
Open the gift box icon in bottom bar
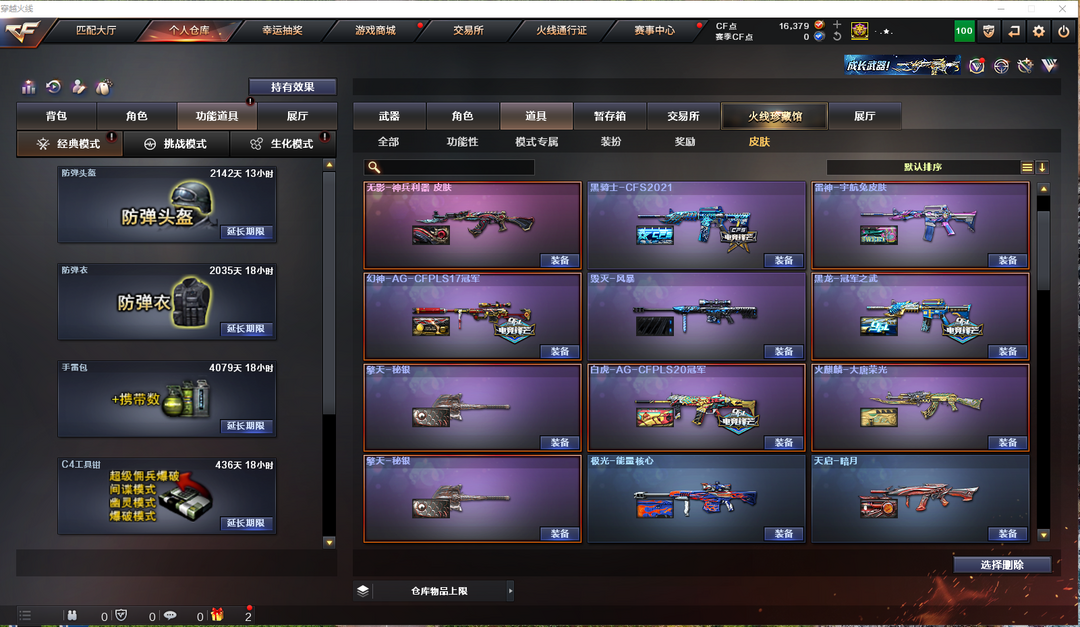[217, 615]
